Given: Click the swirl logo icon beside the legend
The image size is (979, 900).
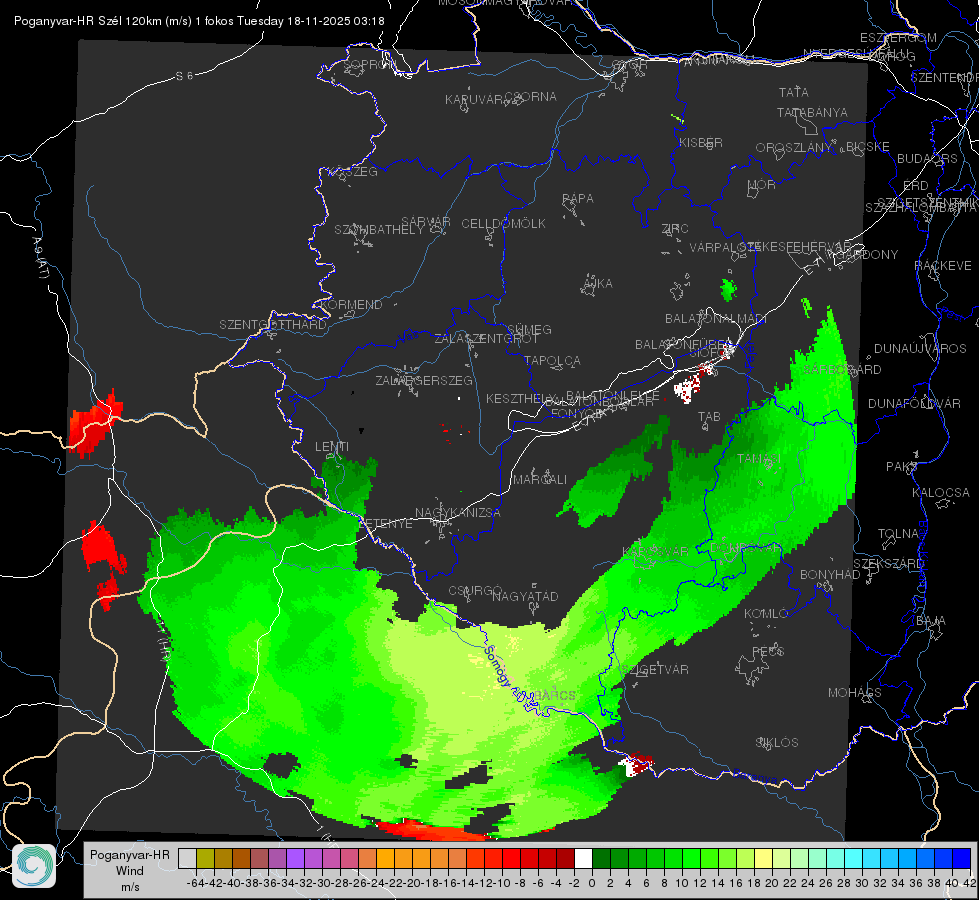Looking at the screenshot, I should pyautogui.click(x=34, y=866).
